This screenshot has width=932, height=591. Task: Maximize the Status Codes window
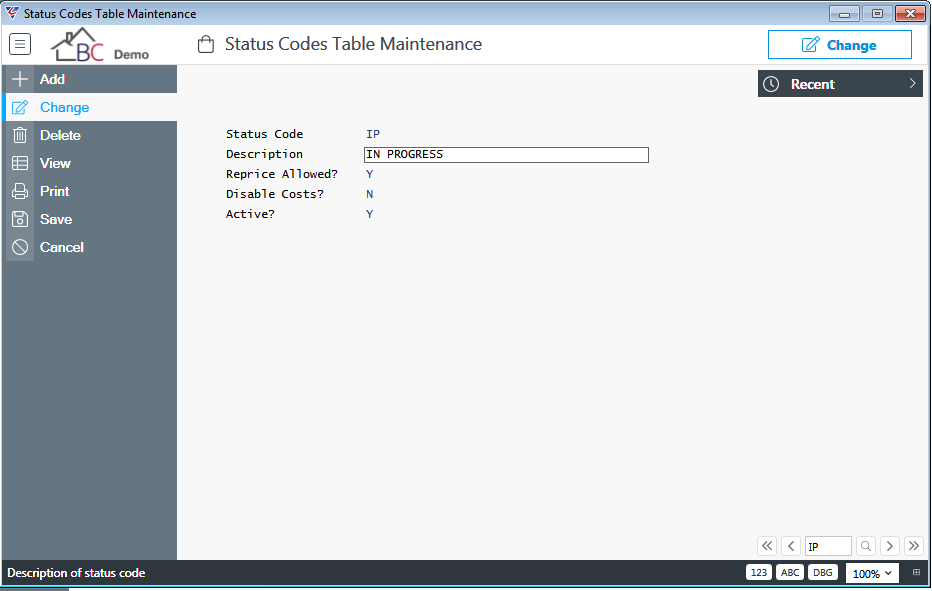(877, 13)
